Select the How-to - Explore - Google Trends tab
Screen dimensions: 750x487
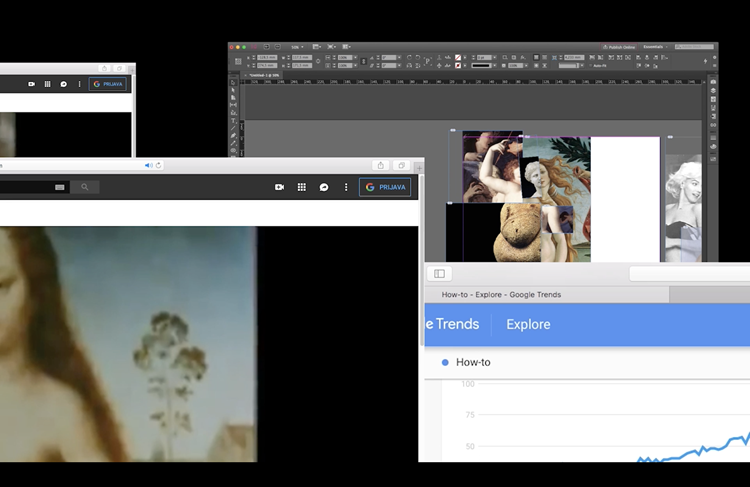coord(501,295)
